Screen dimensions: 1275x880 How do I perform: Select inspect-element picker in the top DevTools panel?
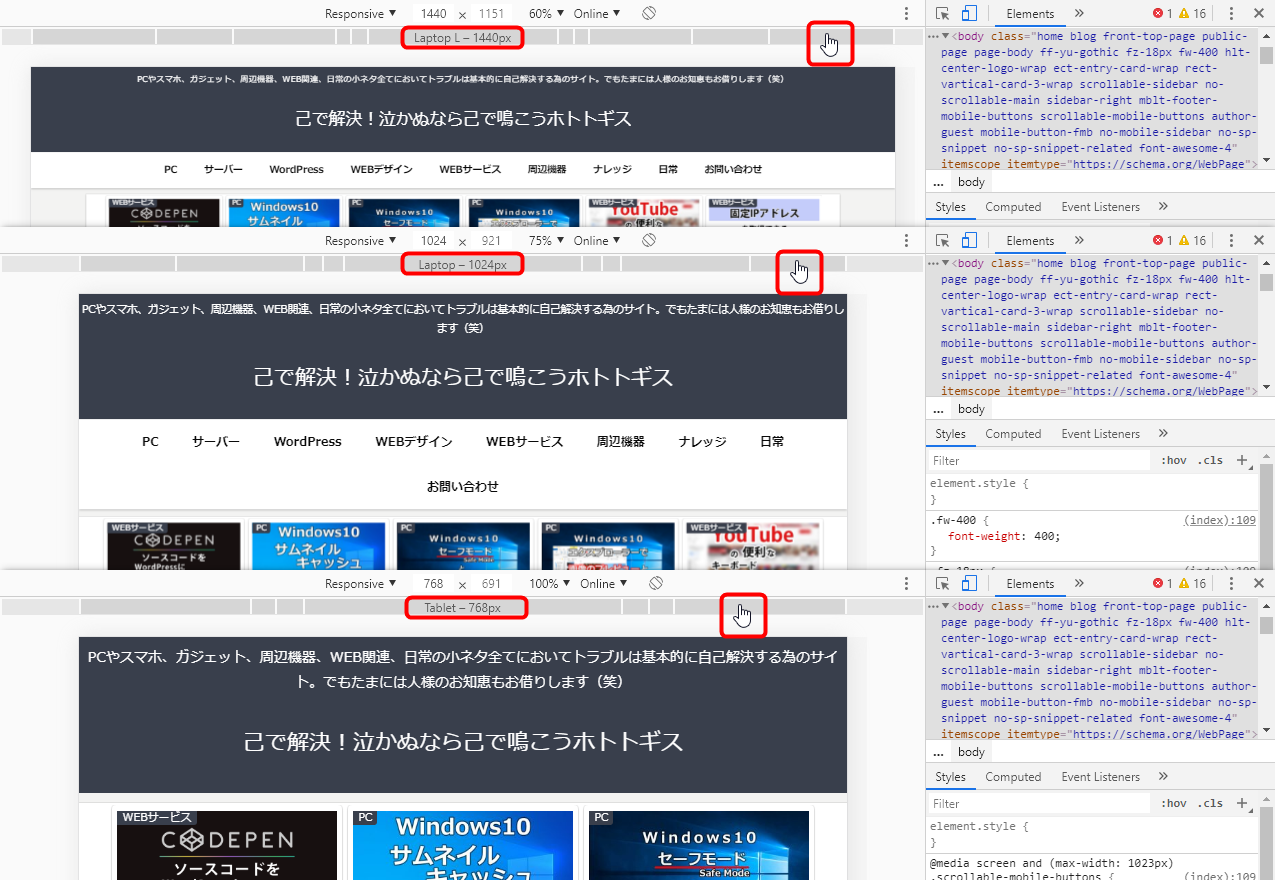[943, 14]
